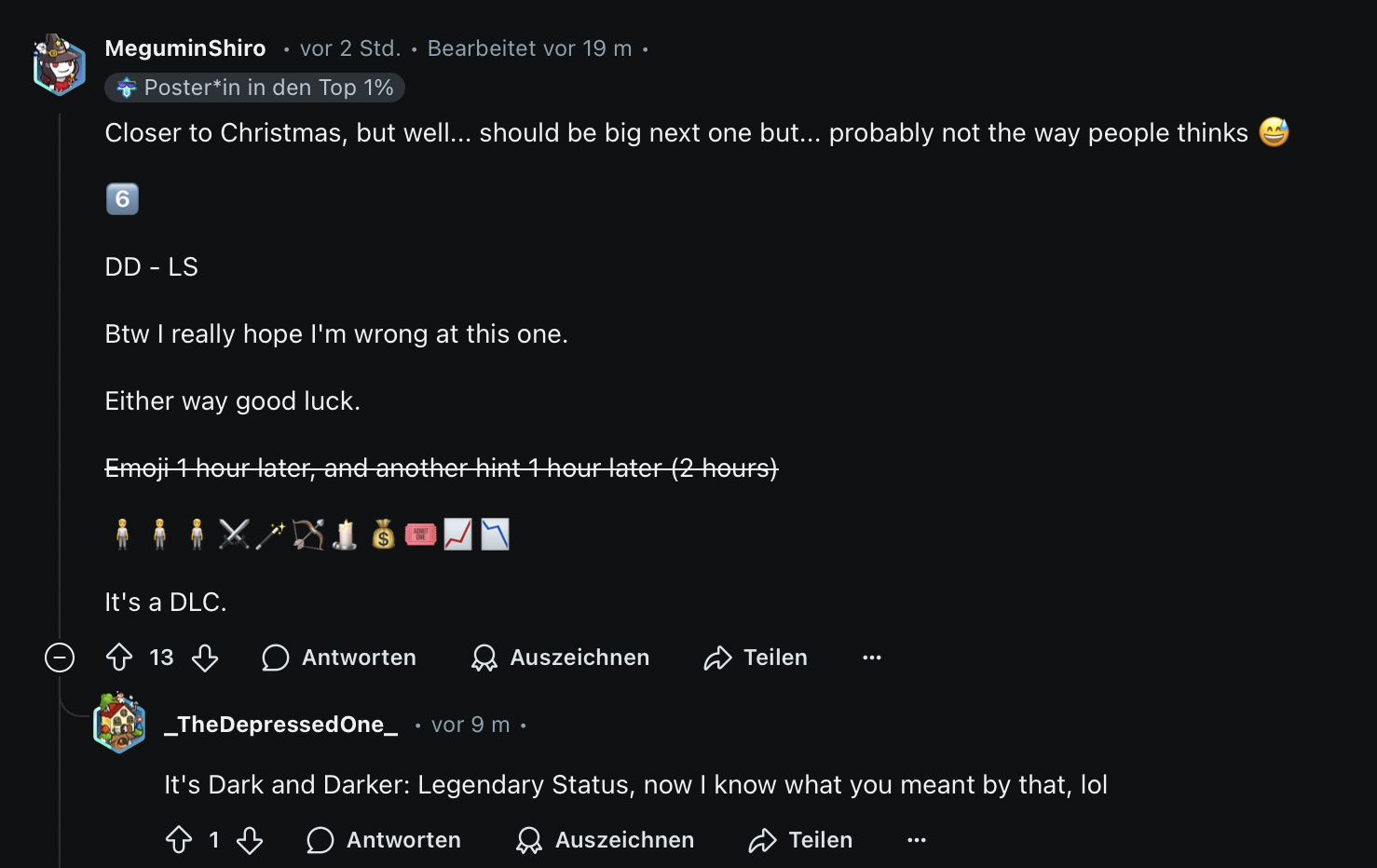
Task: Upvote _TheDepressedOne_'s reply
Action: 179,840
